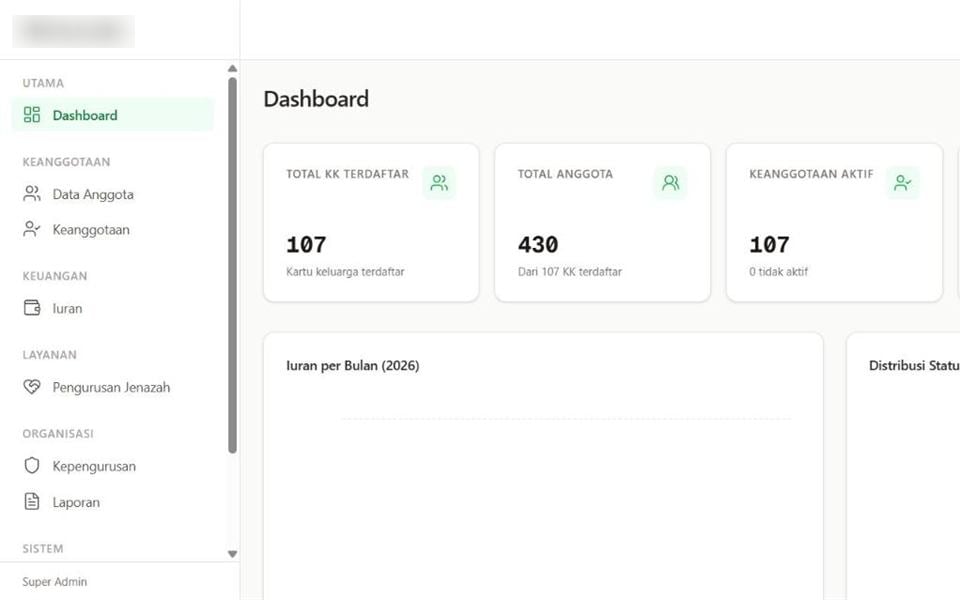Click the Laporan document icon
The height and width of the screenshot is (600, 960).
[x=32, y=501]
